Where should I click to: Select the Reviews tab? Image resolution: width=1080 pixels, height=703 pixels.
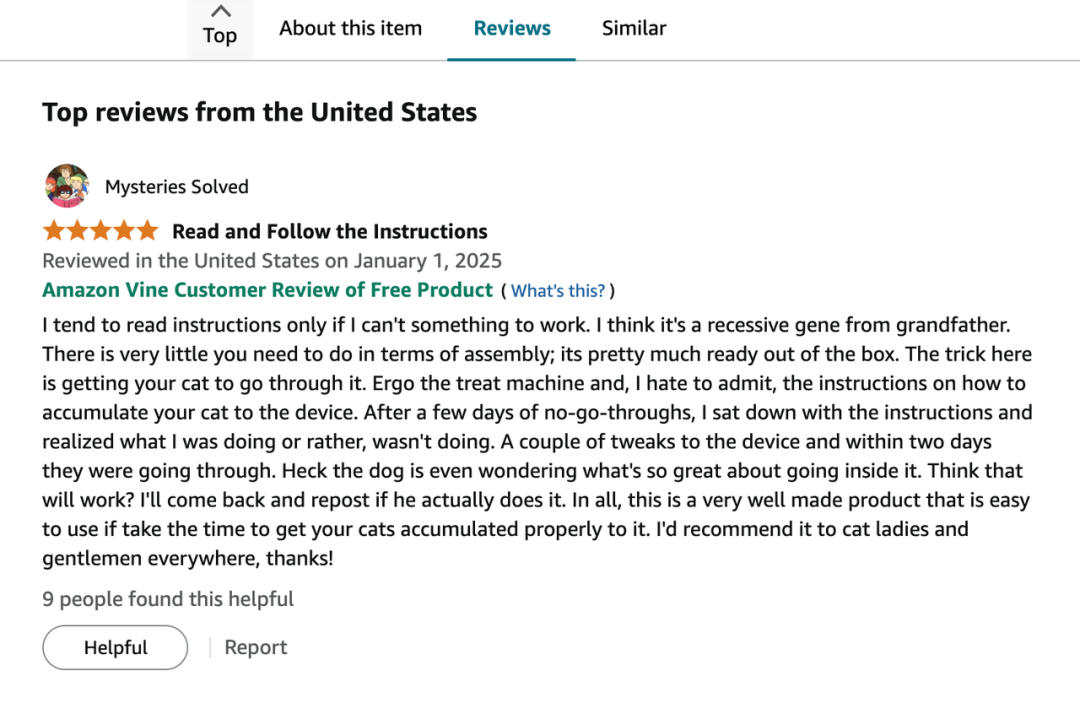click(x=512, y=28)
